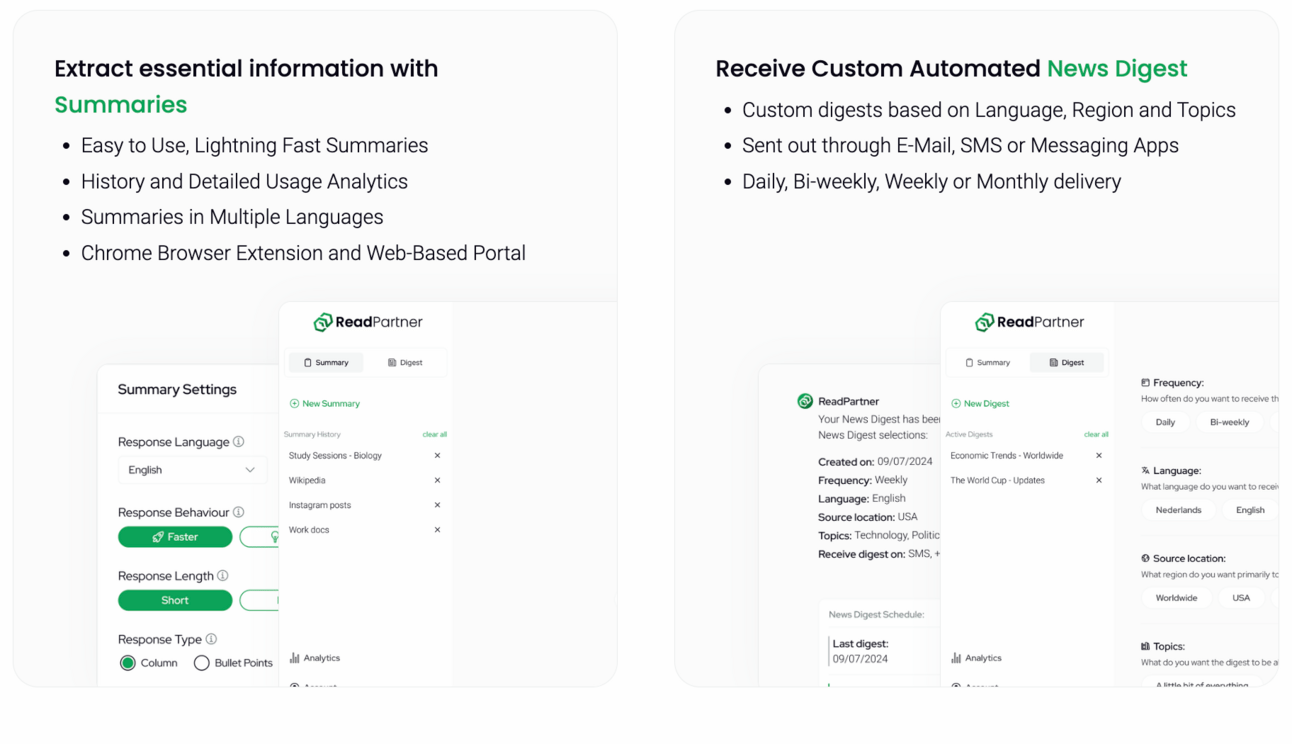Click the ReadPartner logo in right panel
The width and height of the screenshot is (1292, 744).
(1030, 322)
